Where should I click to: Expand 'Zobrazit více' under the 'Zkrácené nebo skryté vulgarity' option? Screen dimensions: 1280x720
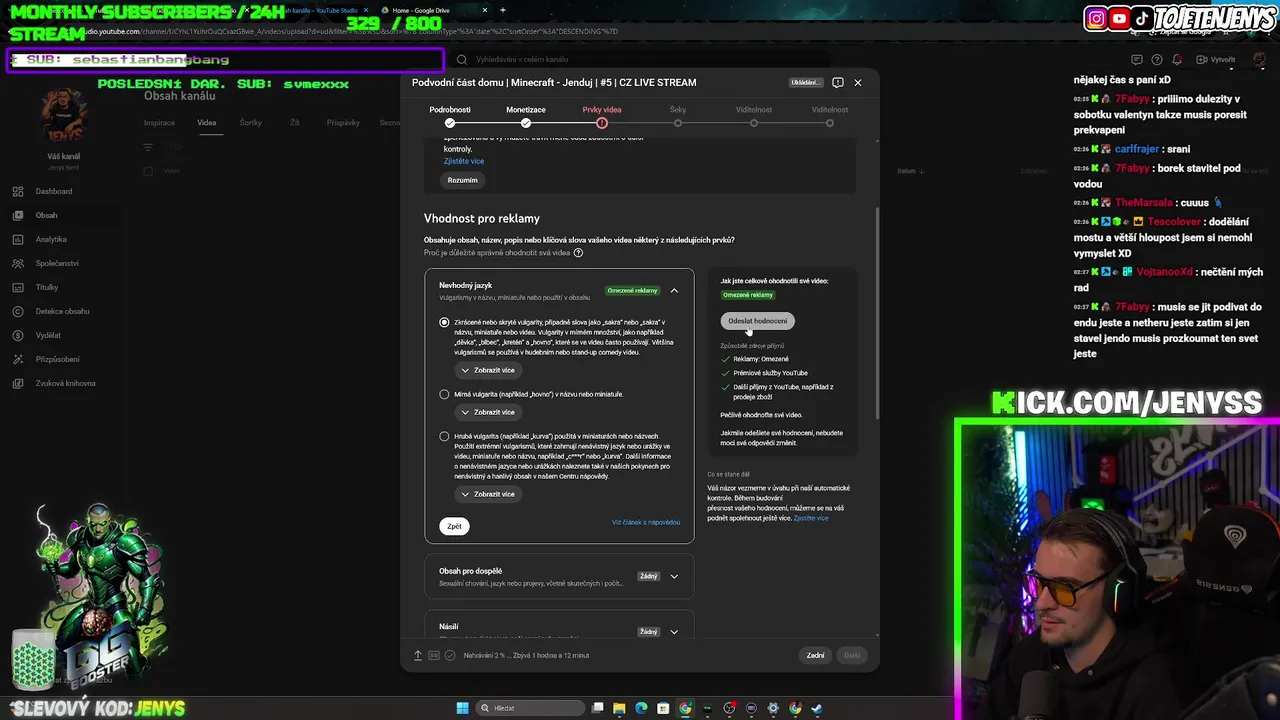(488, 370)
